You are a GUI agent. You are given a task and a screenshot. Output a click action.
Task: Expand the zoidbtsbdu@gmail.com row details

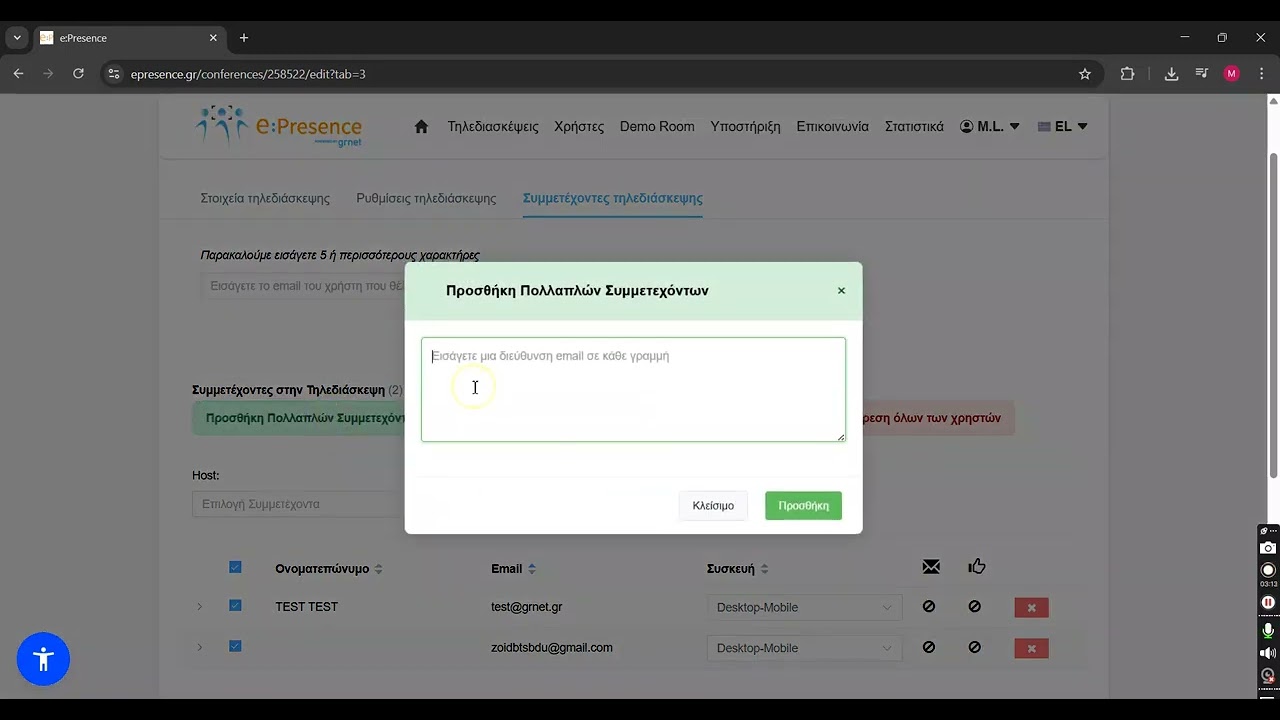point(199,648)
